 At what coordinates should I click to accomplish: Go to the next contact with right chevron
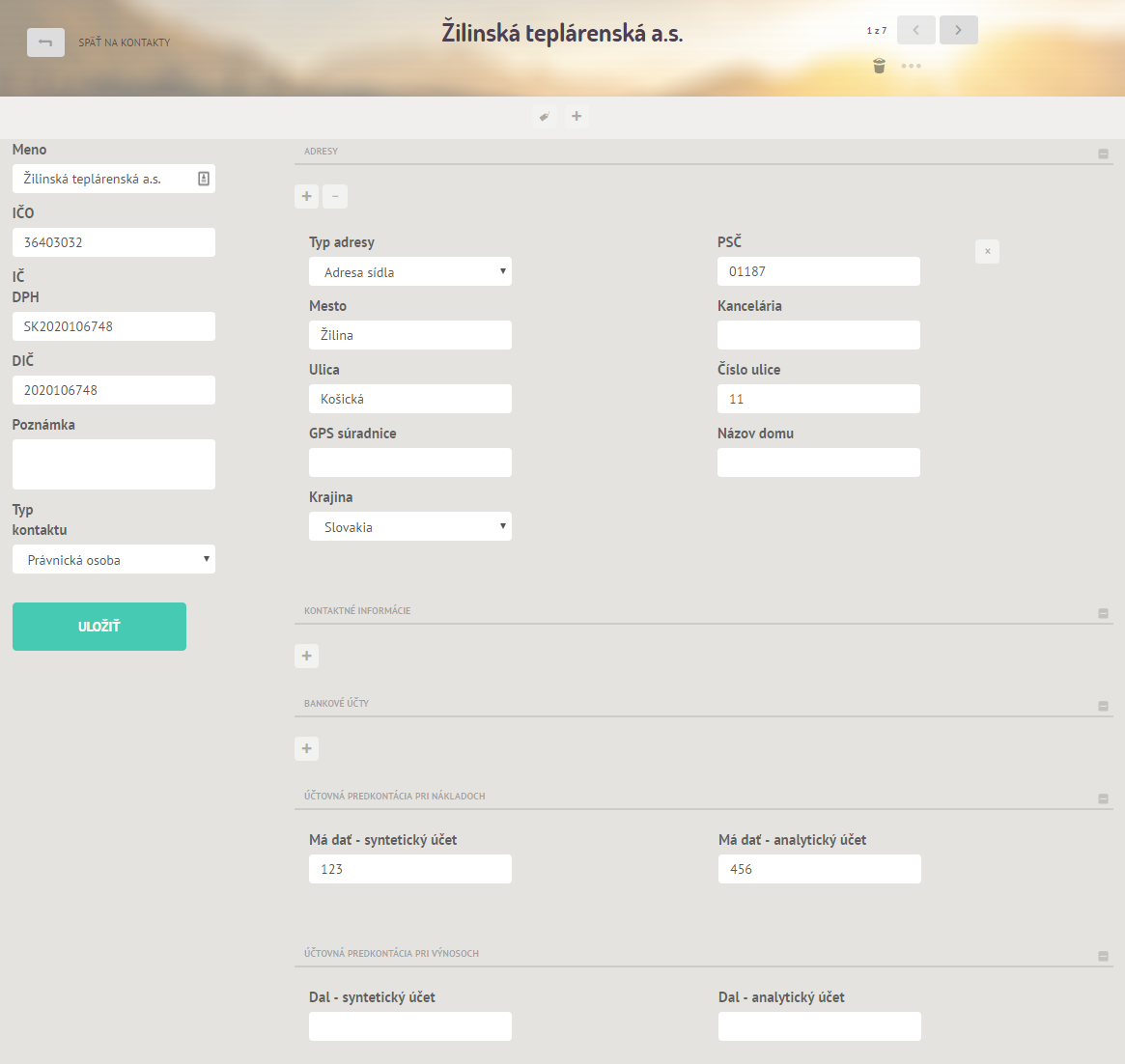(959, 30)
